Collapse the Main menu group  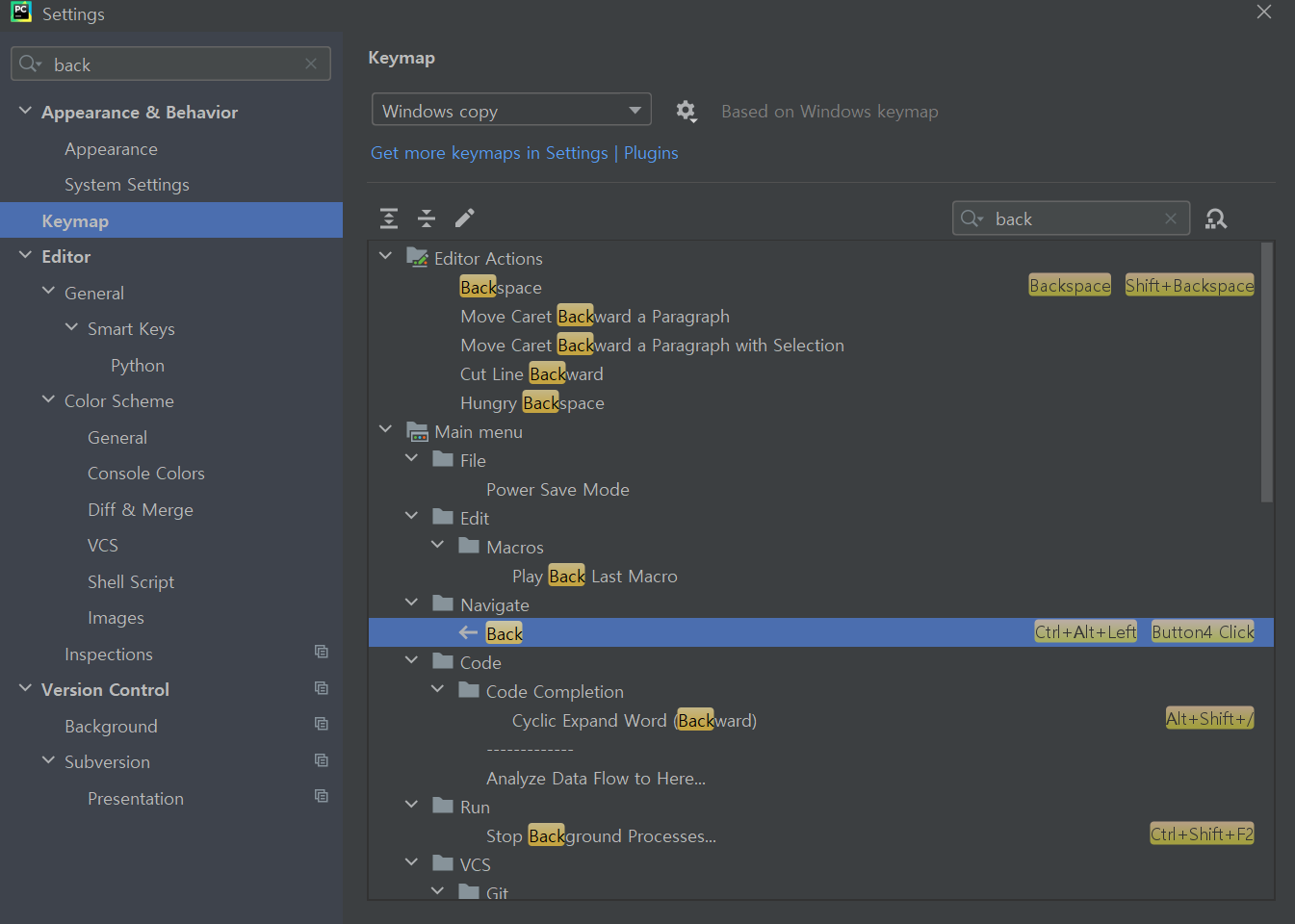386,429
